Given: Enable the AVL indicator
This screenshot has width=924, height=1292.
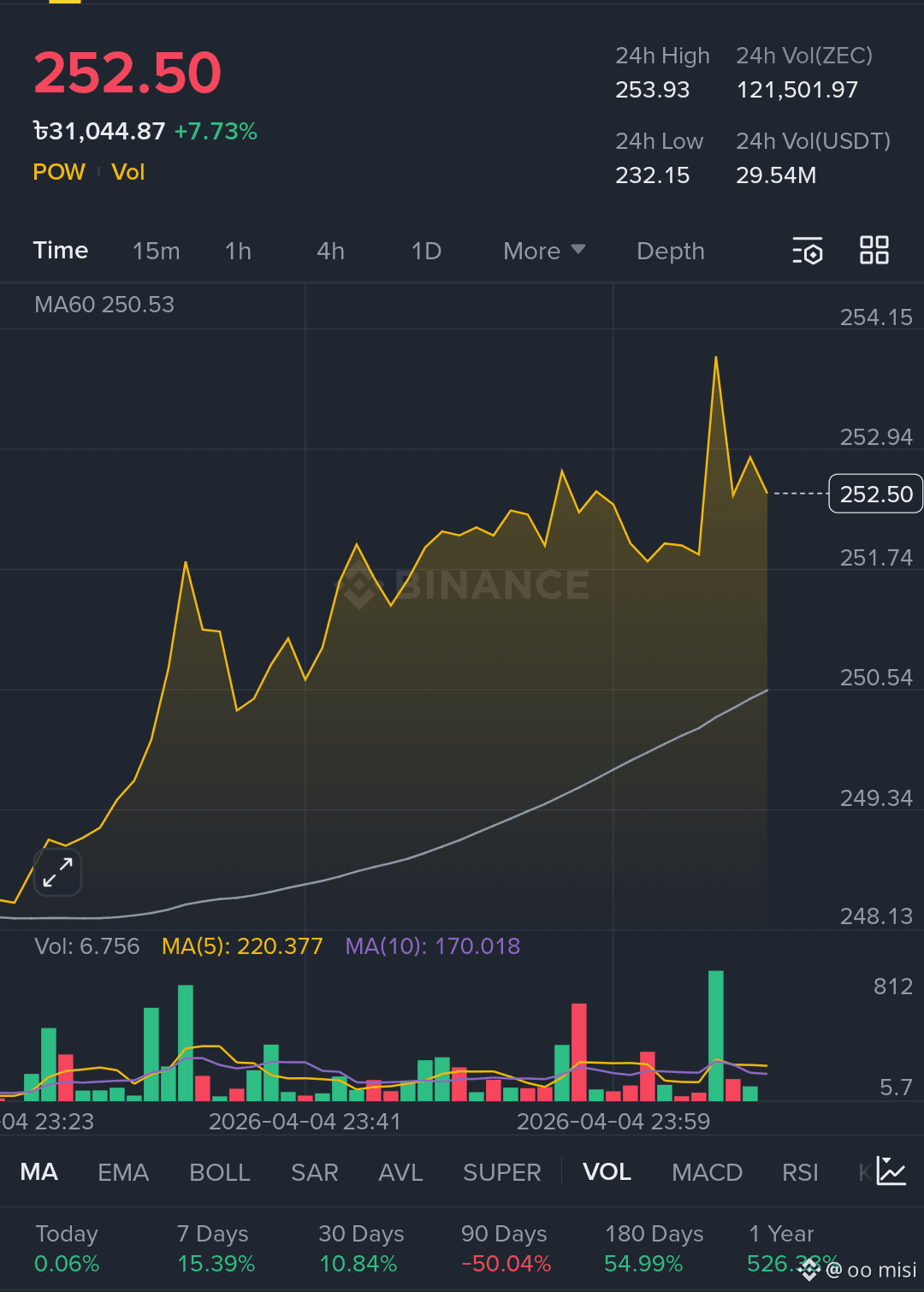Looking at the screenshot, I should click(400, 1171).
